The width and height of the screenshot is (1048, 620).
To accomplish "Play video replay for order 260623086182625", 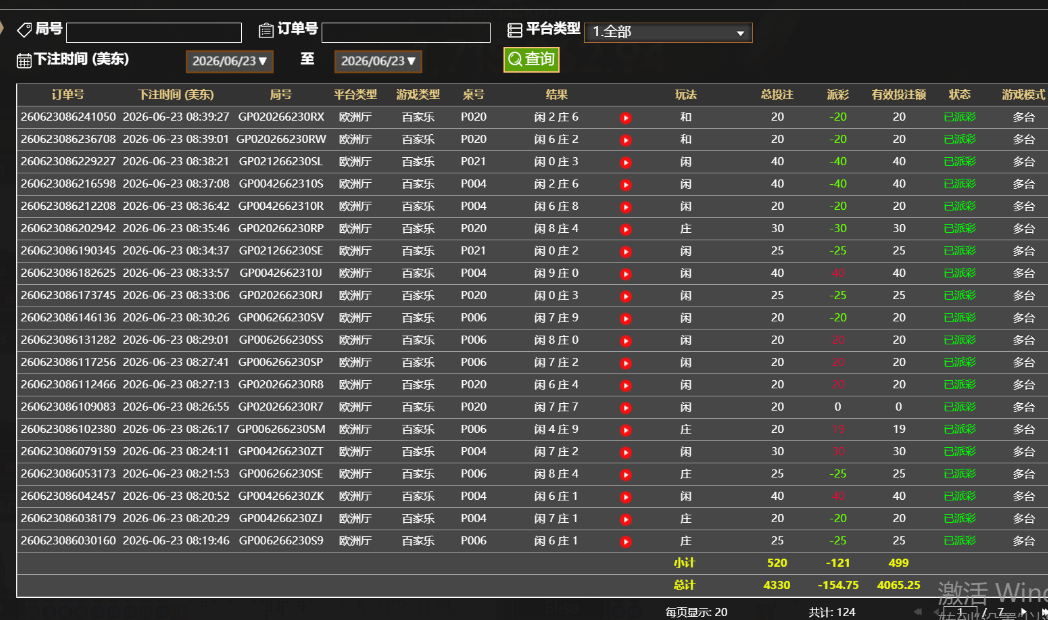I will pos(626,274).
